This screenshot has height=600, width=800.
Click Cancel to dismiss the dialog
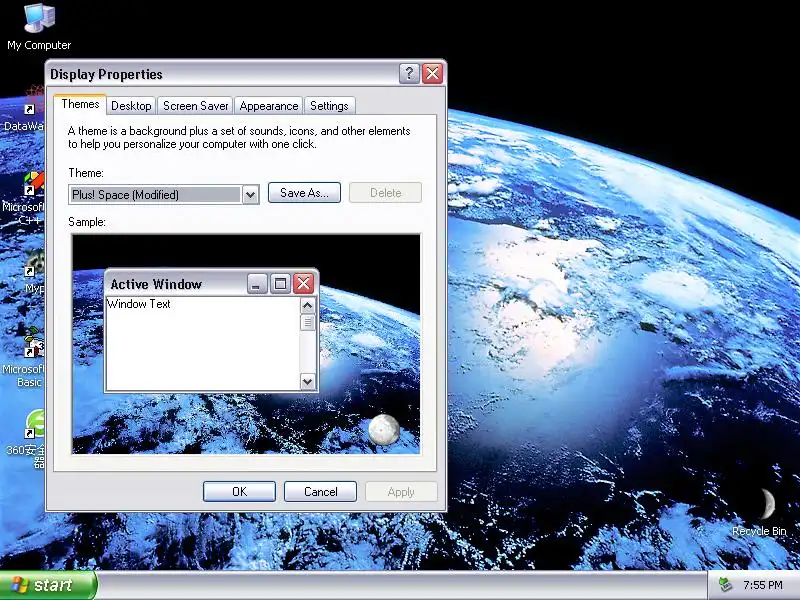click(x=320, y=491)
